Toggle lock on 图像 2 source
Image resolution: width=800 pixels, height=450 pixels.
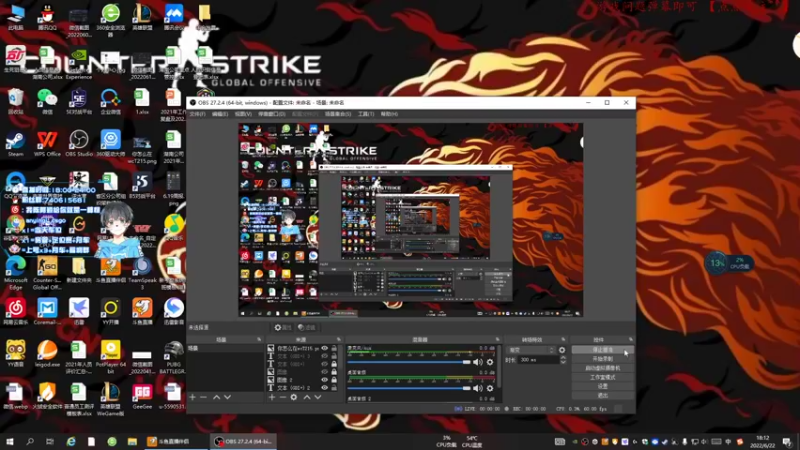(x=334, y=380)
